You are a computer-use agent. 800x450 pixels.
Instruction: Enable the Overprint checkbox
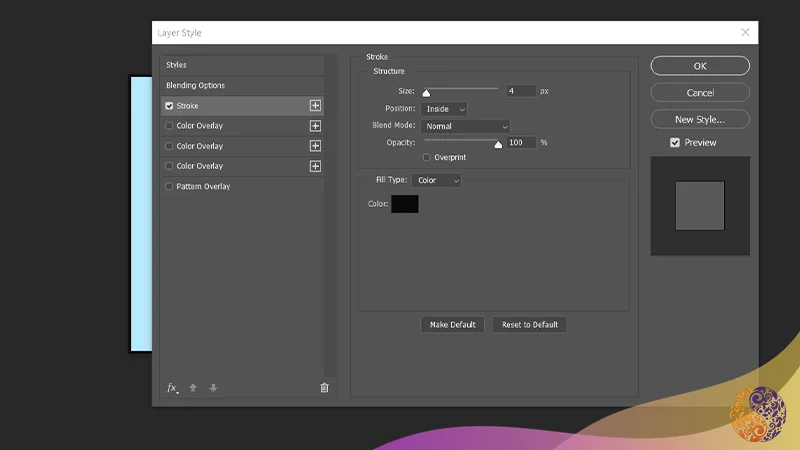pyautogui.click(x=427, y=157)
